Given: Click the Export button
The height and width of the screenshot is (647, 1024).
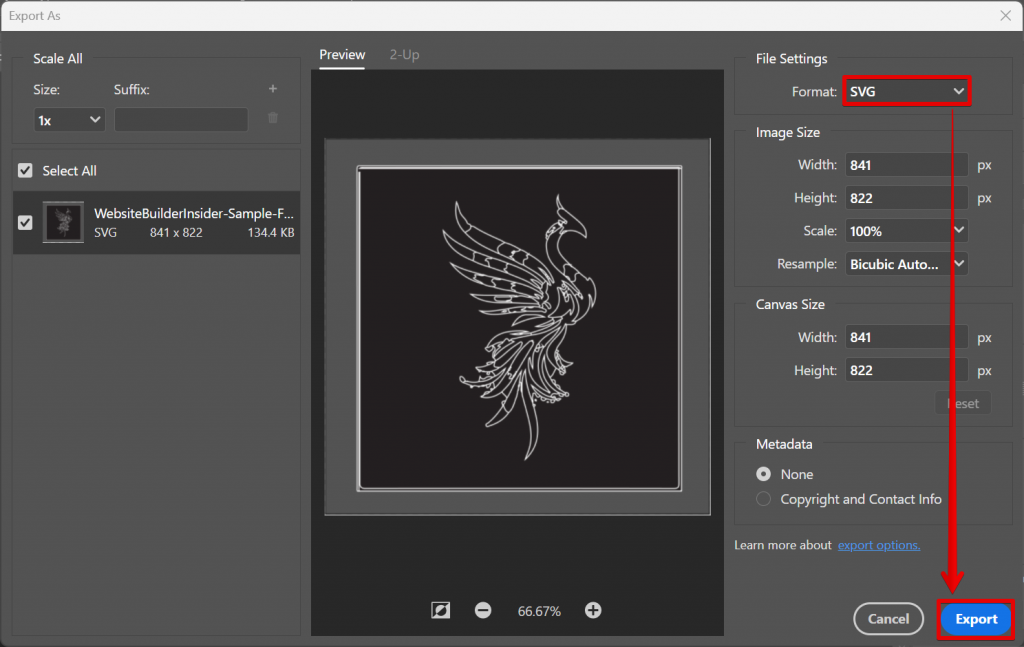Looking at the screenshot, I should click(975, 619).
